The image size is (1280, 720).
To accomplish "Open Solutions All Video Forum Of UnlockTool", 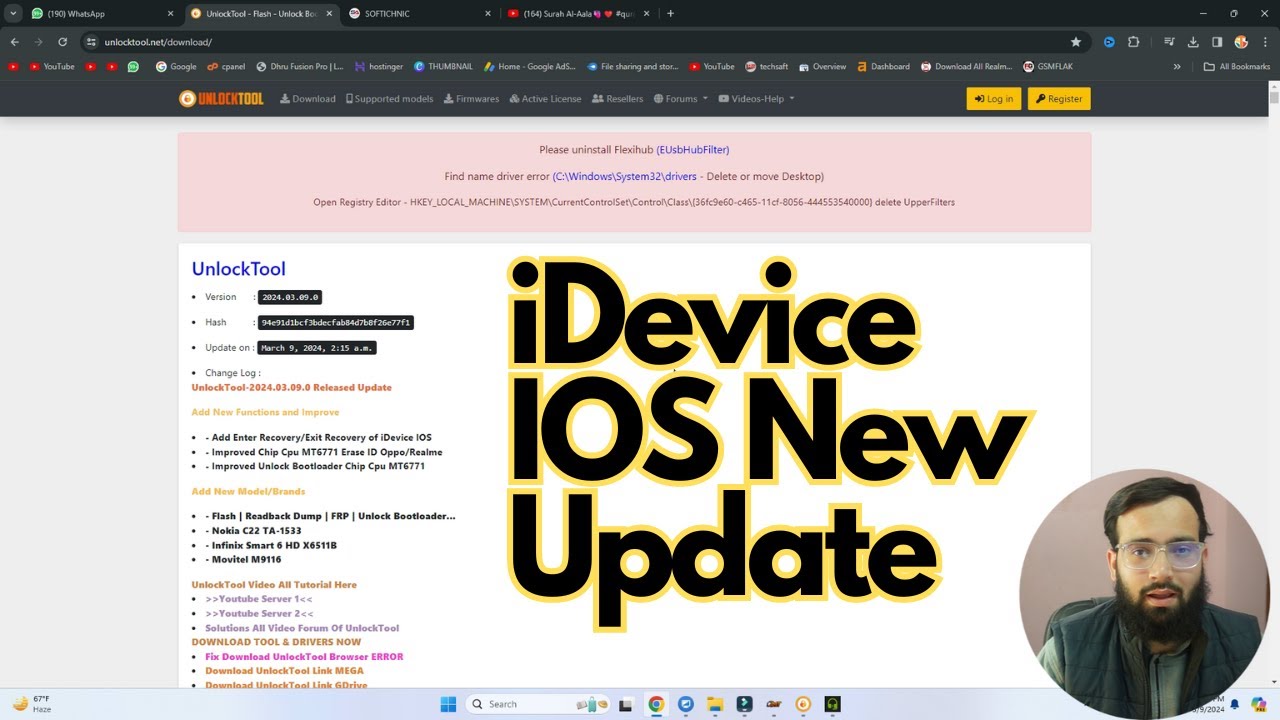I will click(x=302, y=628).
